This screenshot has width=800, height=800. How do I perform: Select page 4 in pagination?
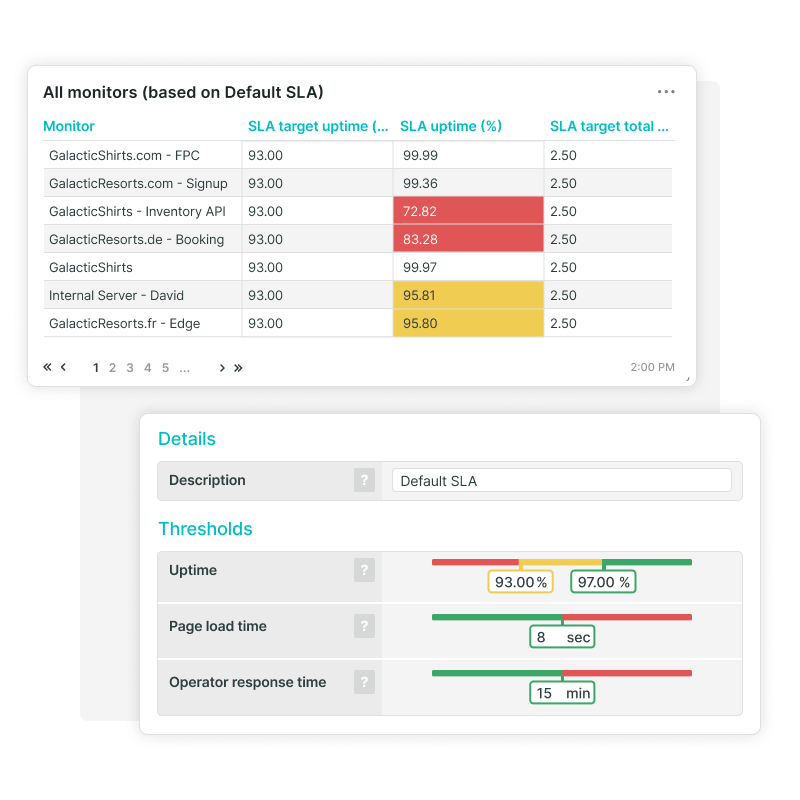pos(147,368)
